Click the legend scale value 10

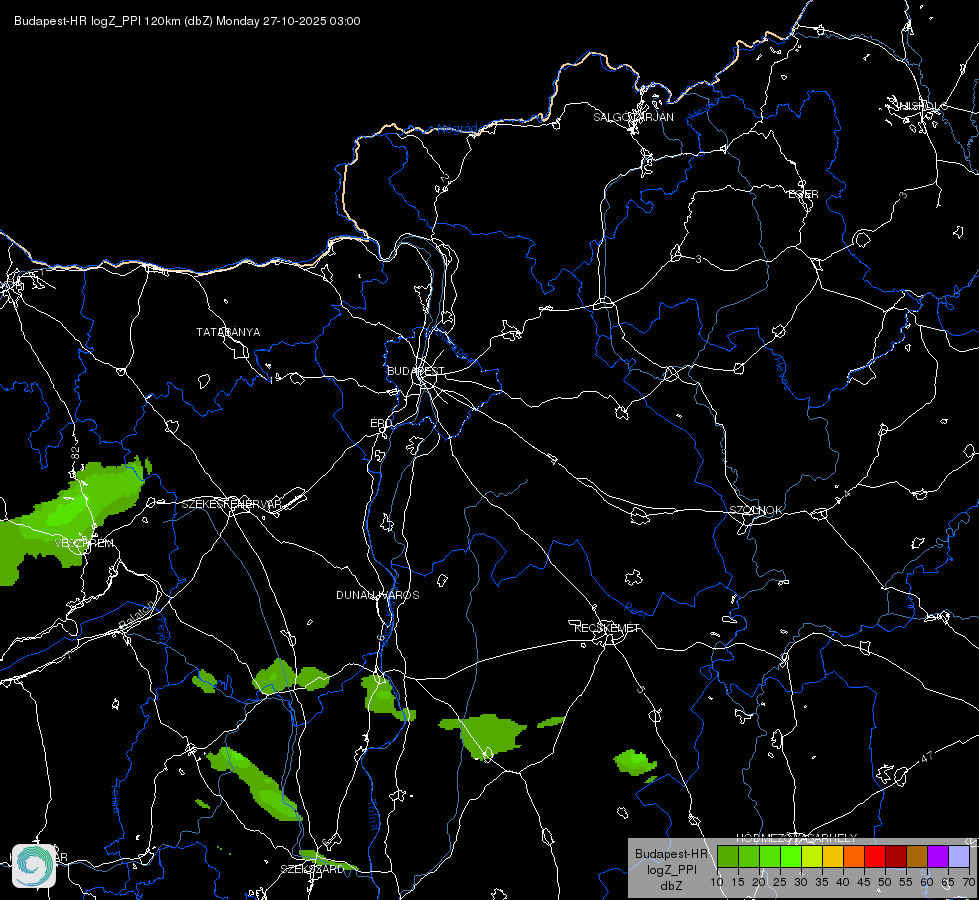point(716,883)
